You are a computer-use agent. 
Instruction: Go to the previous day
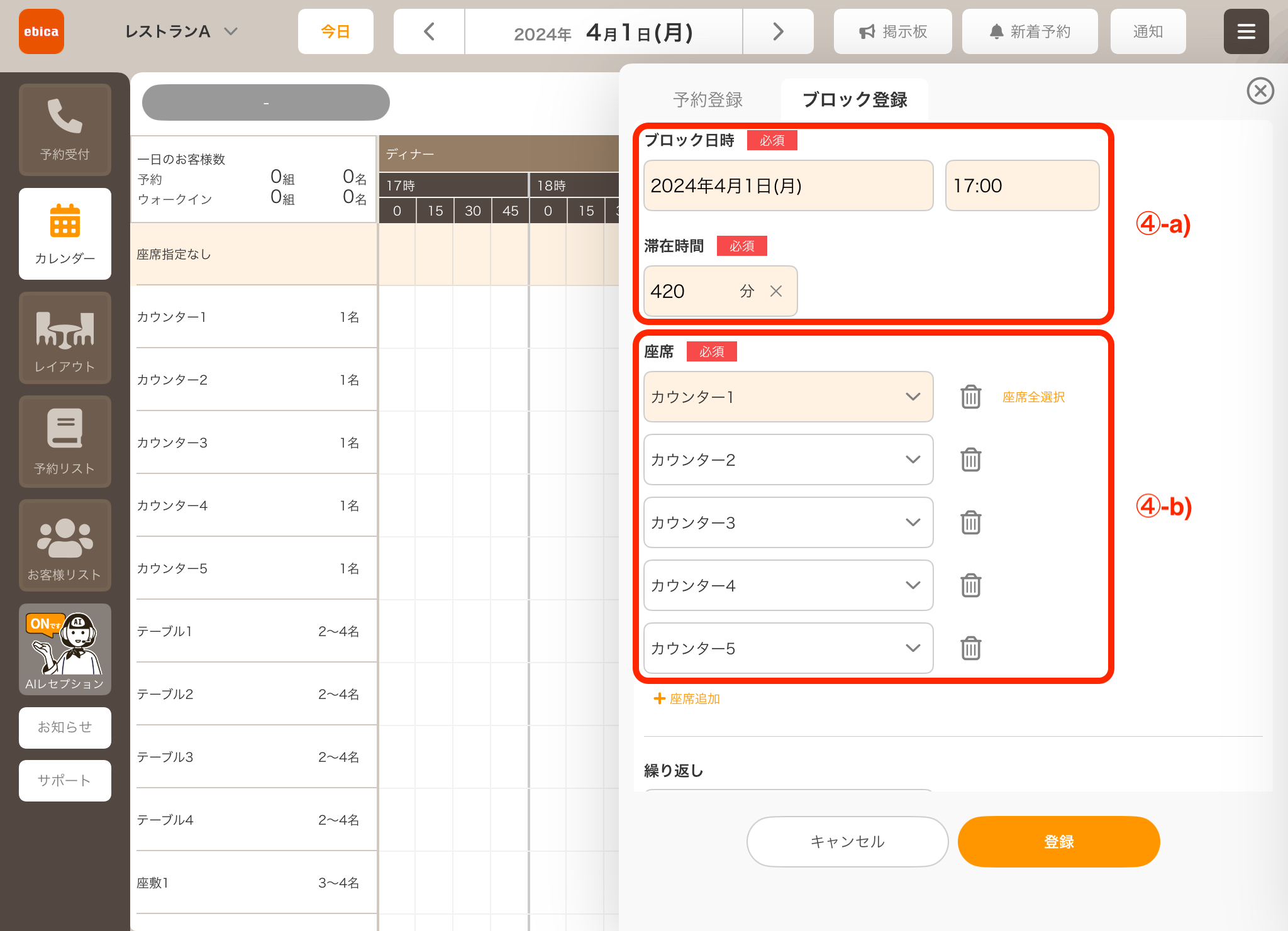point(430,31)
